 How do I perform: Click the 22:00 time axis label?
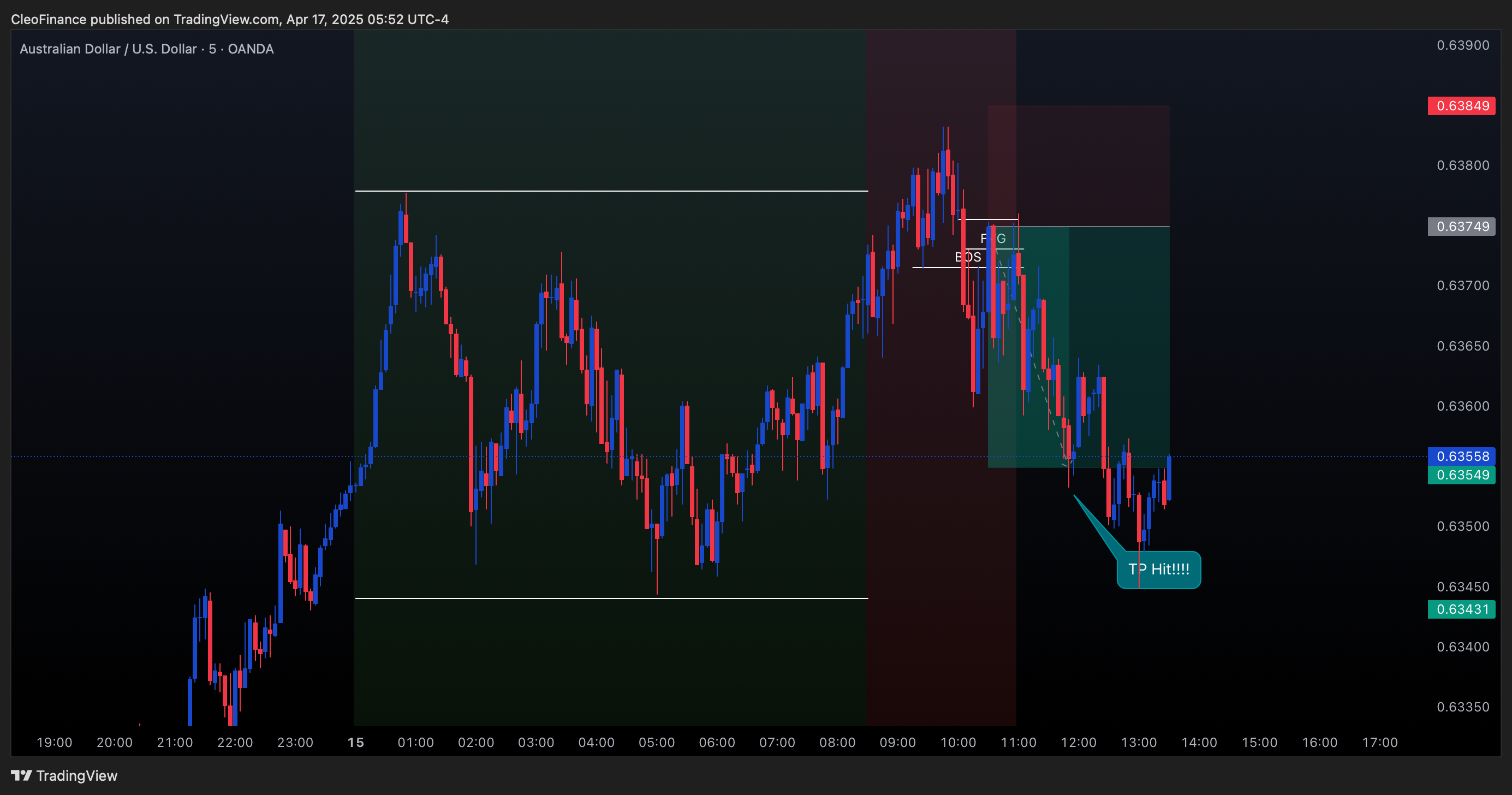[235, 742]
